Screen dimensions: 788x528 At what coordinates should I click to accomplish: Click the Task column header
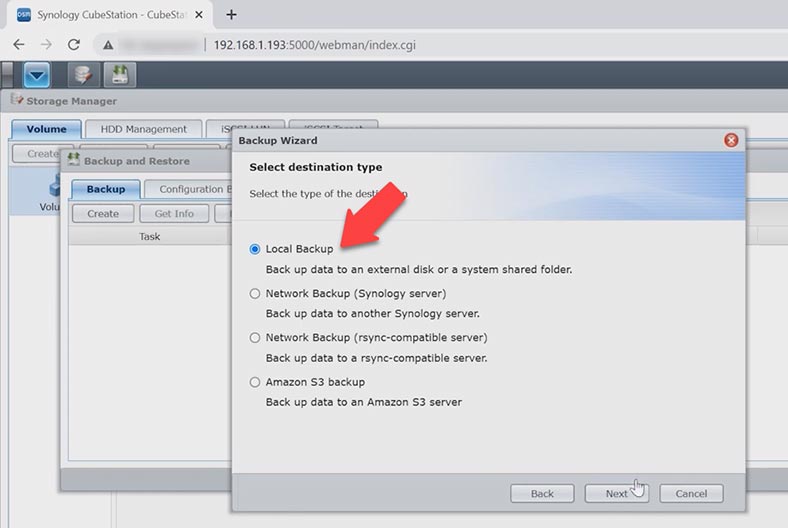coord(149,236)
